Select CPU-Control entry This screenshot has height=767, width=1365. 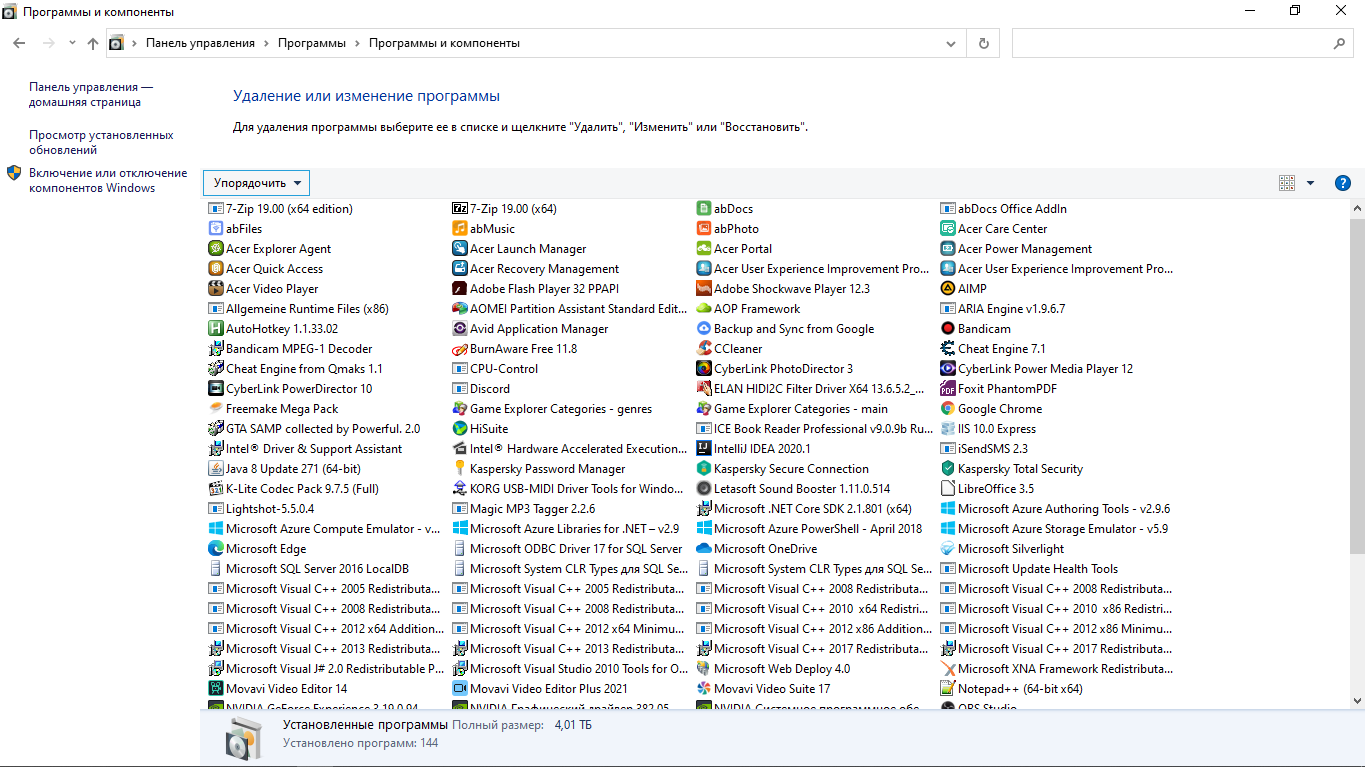pyautogui.click(x=495, y=369)
